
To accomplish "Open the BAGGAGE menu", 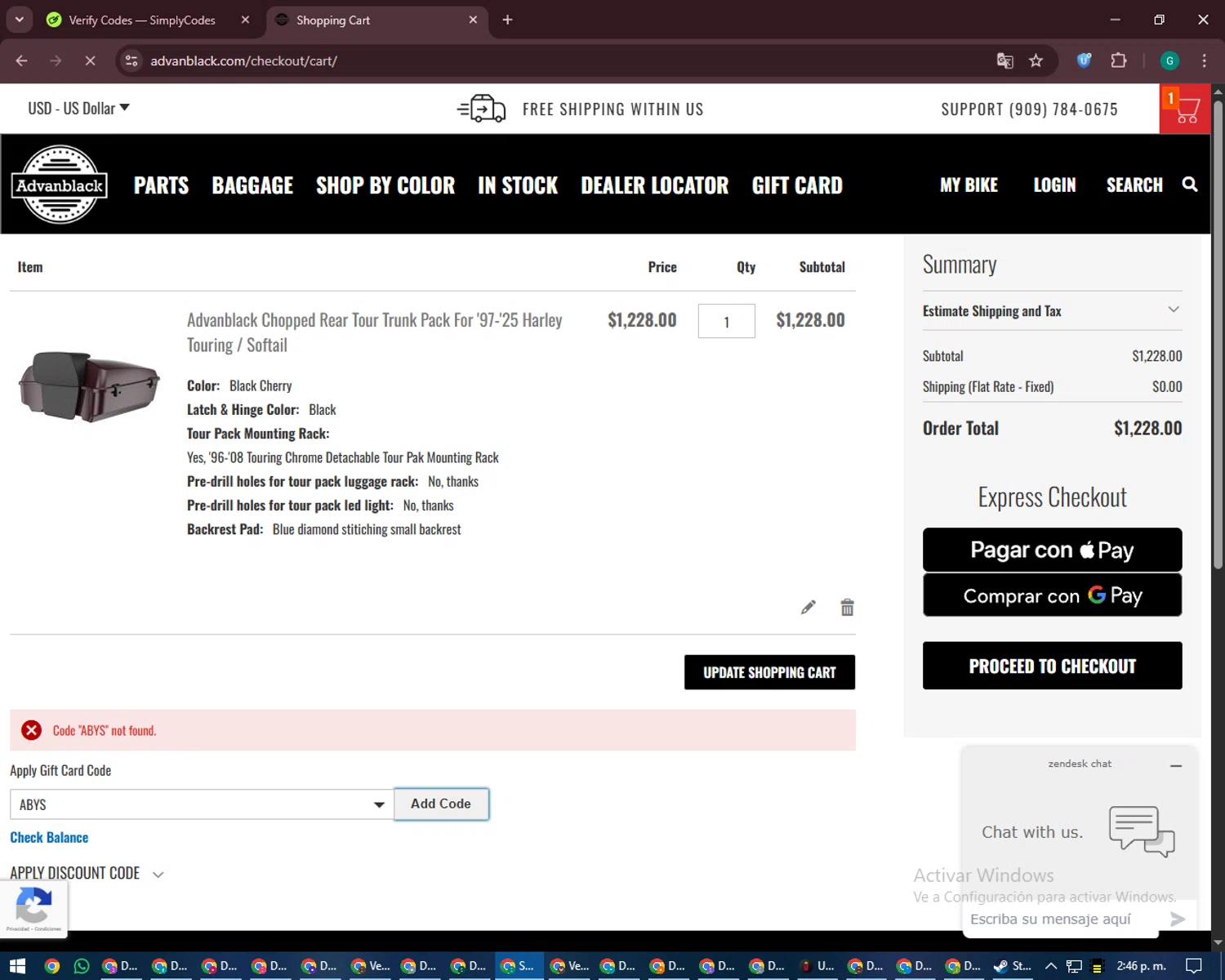I will (x=252, y=185).
